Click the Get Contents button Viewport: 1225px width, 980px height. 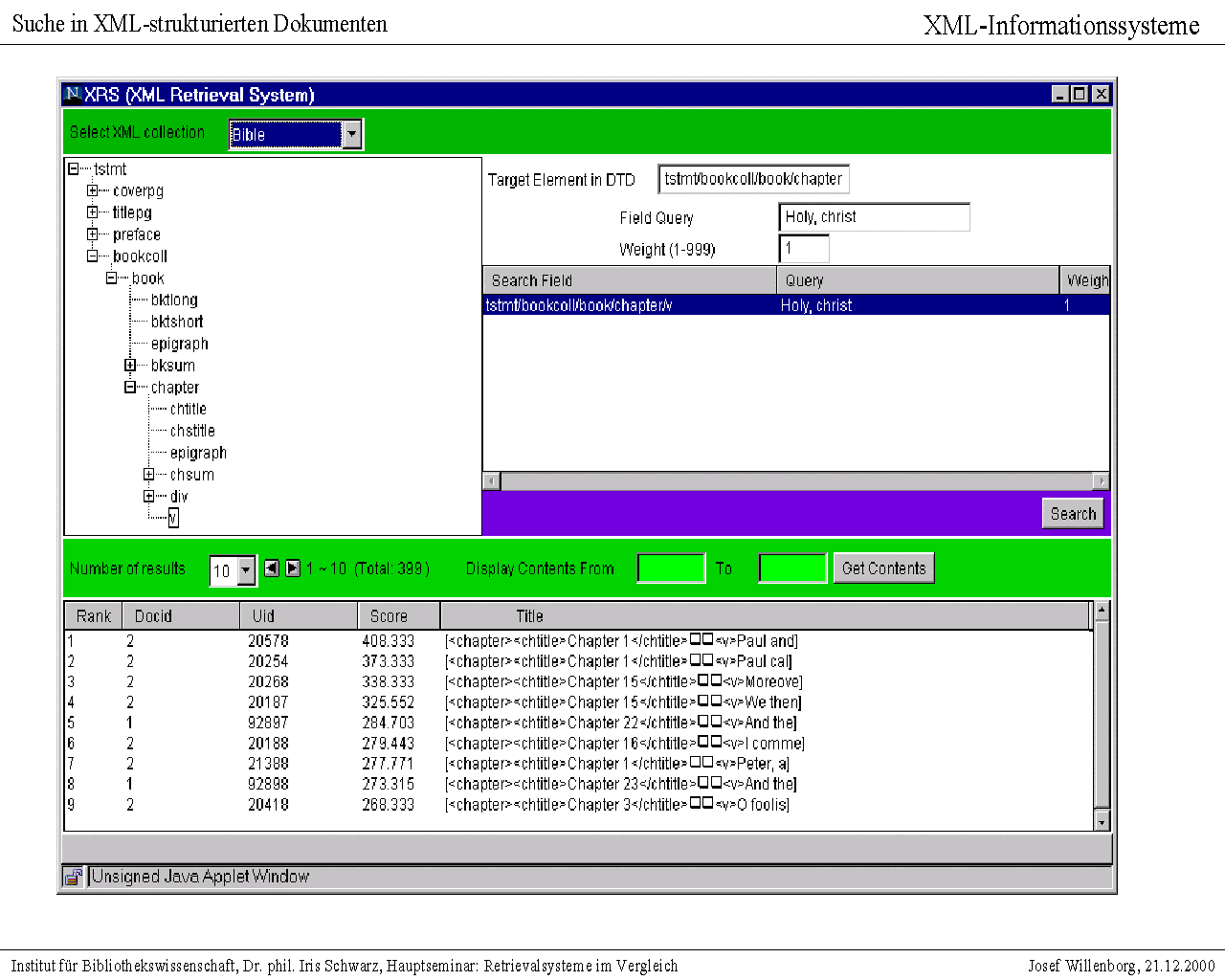coord(883,568)
